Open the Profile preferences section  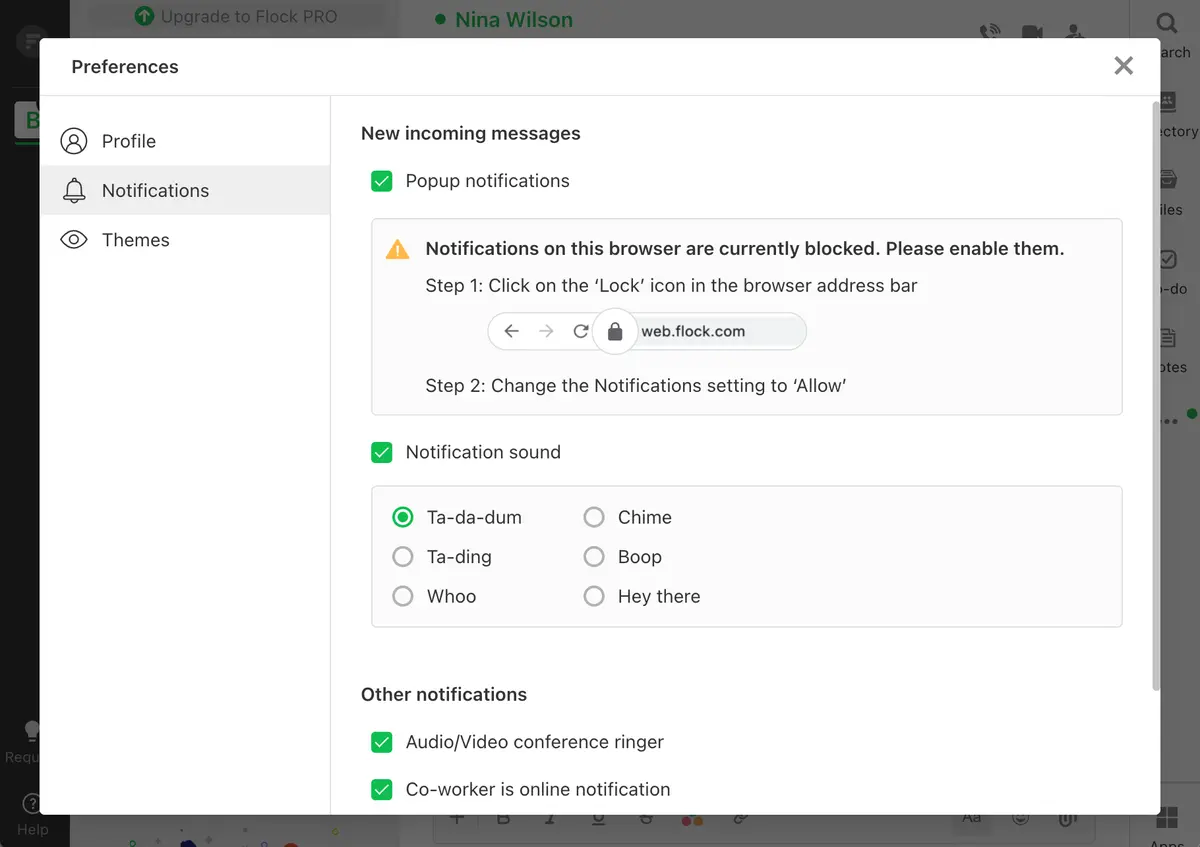coord(128,141)
